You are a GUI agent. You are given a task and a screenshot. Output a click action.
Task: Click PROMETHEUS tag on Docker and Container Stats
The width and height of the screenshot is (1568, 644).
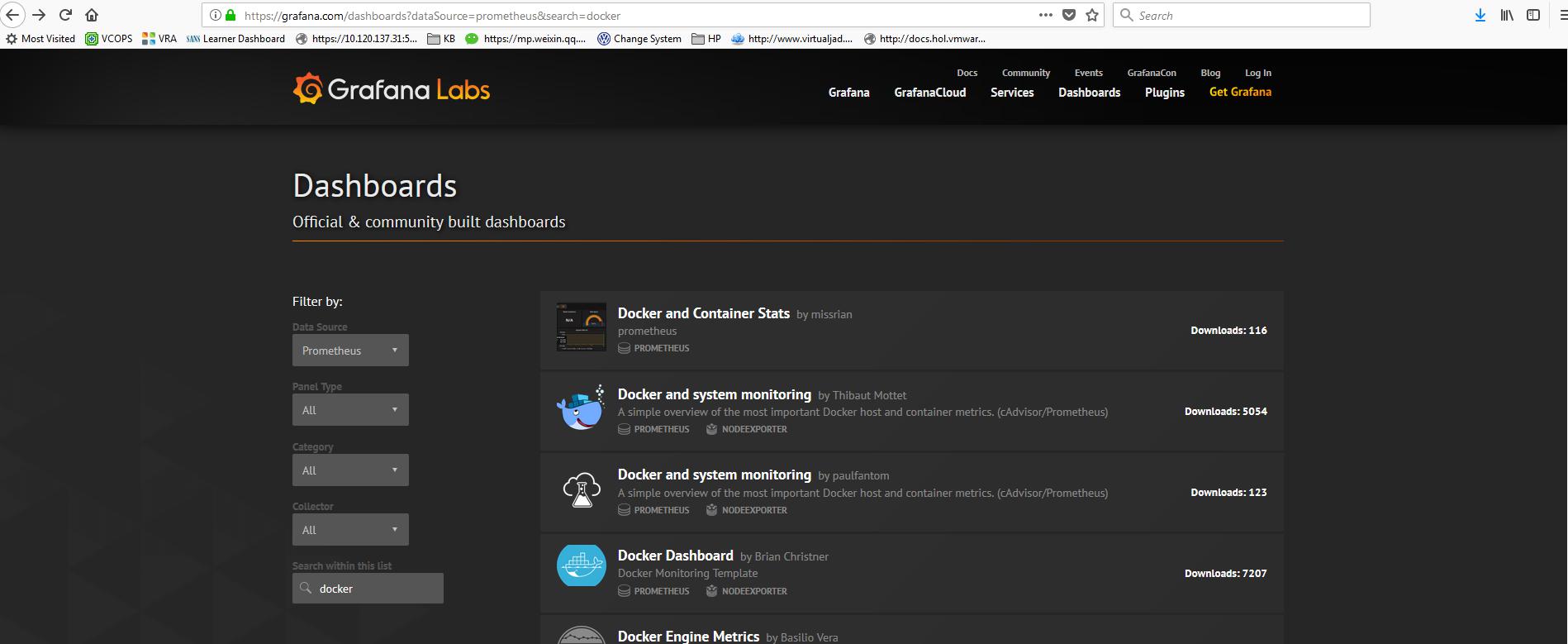coord(653,348)
